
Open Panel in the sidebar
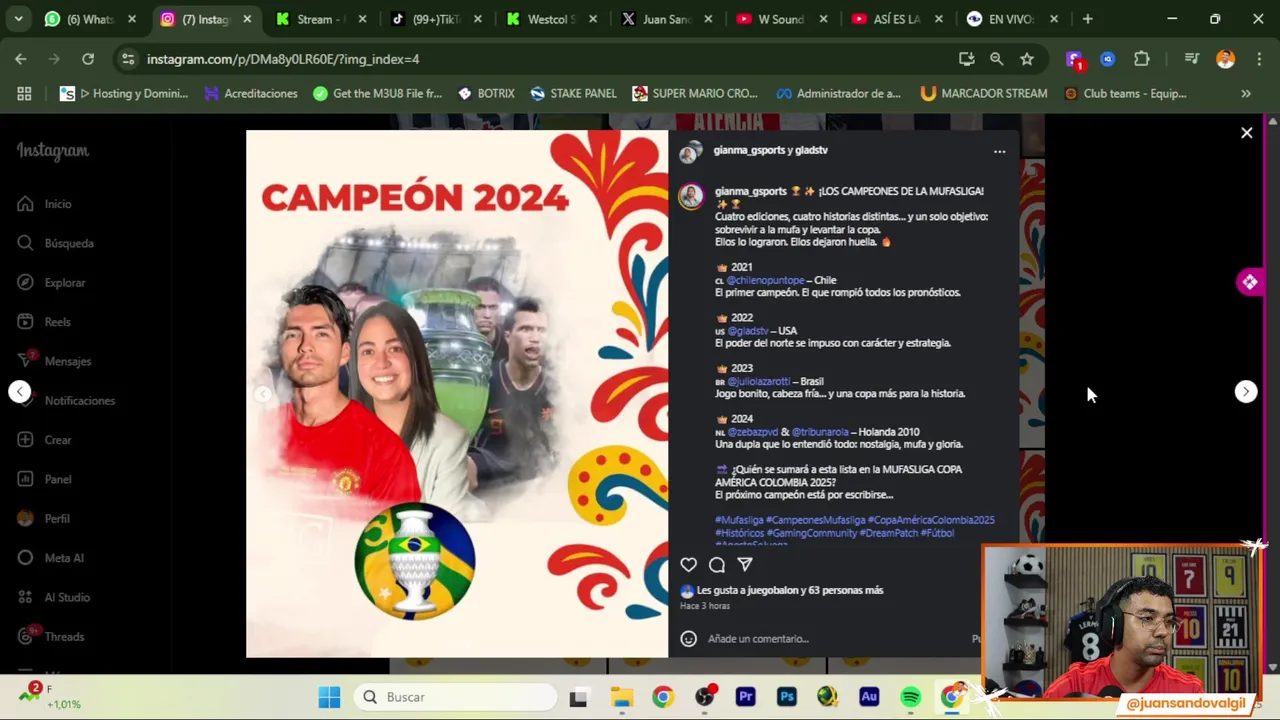[45, 479]
